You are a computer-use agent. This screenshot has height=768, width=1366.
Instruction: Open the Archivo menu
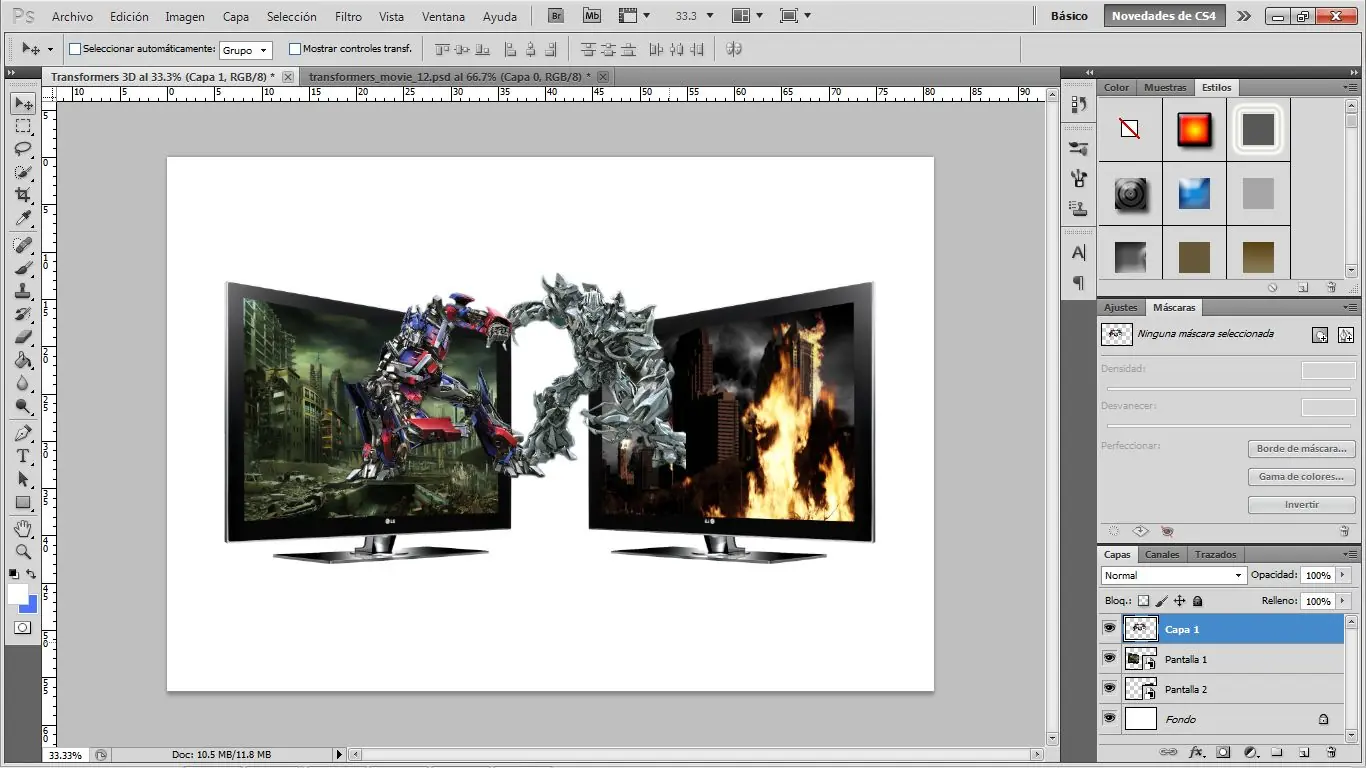(72, 17)
